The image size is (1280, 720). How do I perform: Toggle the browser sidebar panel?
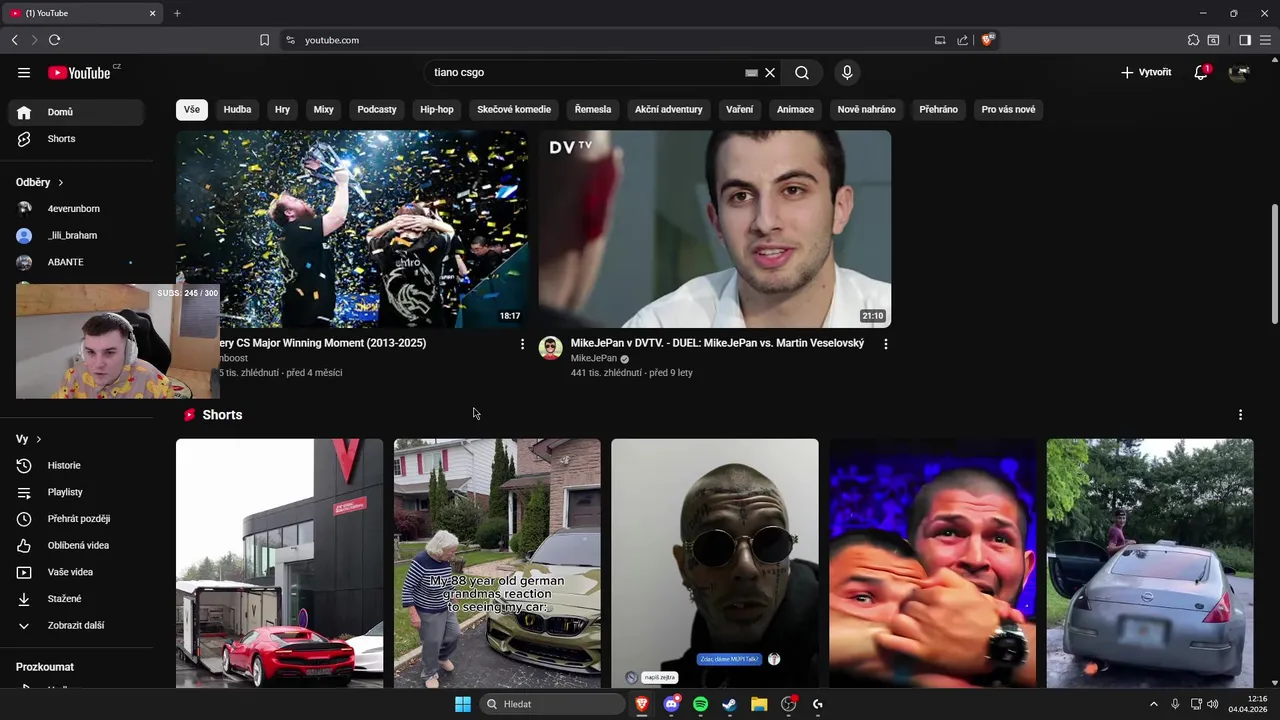(x=1245, y=40)
